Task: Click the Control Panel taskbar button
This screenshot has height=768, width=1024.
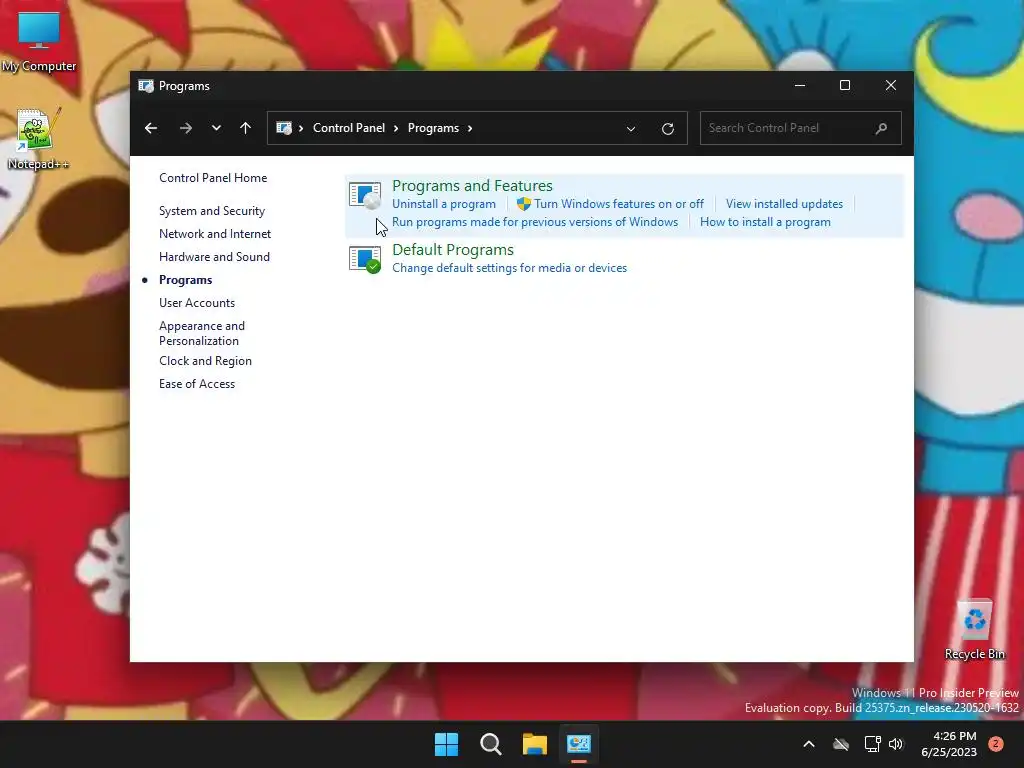Action: [x=579, y=744]
